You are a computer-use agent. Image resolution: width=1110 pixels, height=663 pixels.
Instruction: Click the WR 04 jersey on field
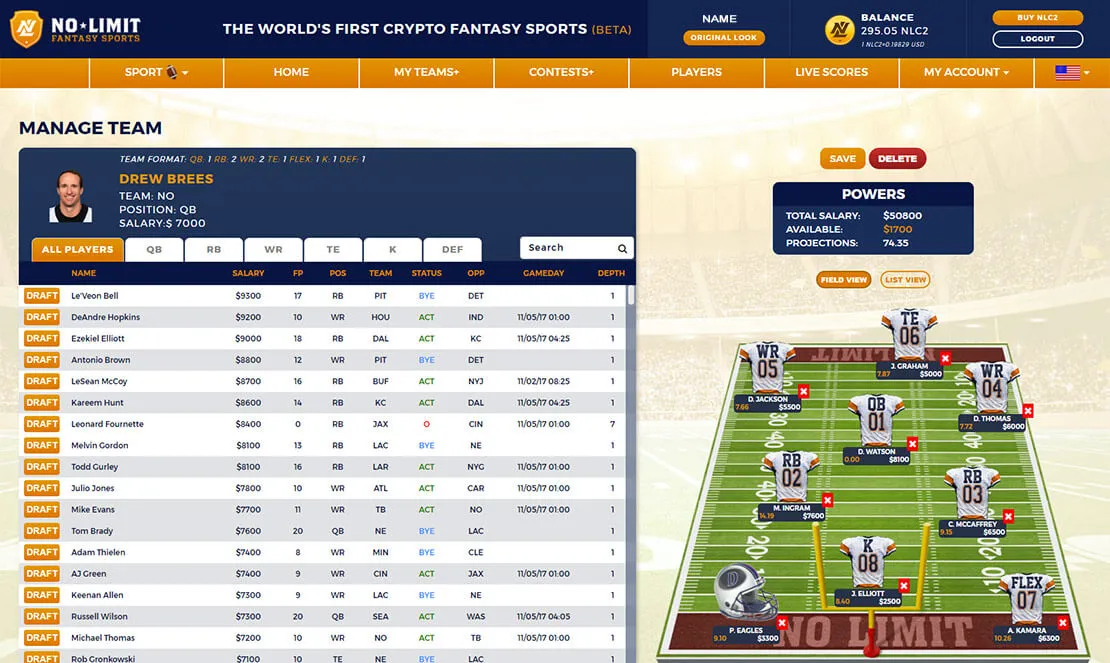coord(992,386)
